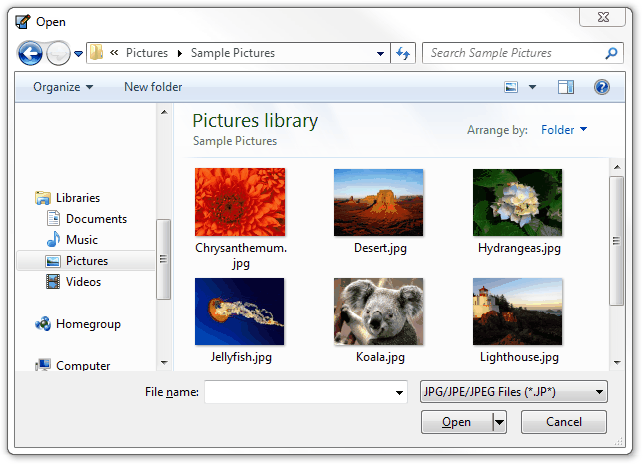The height and width of the screenshot is (464, 643).
Task: Select Pictures library in sidebar
Action: (x=86, y=261)
